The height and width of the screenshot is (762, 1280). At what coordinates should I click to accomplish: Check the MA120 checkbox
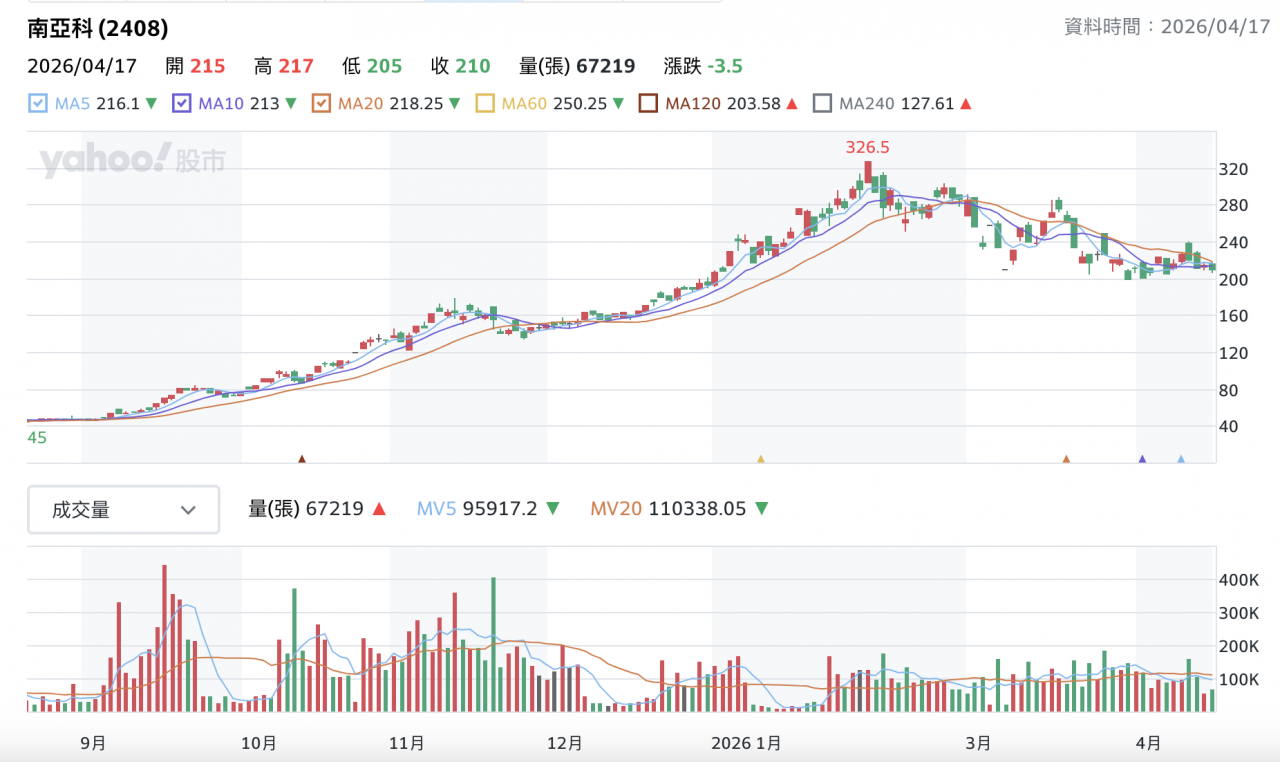click(x=648, y=103)
